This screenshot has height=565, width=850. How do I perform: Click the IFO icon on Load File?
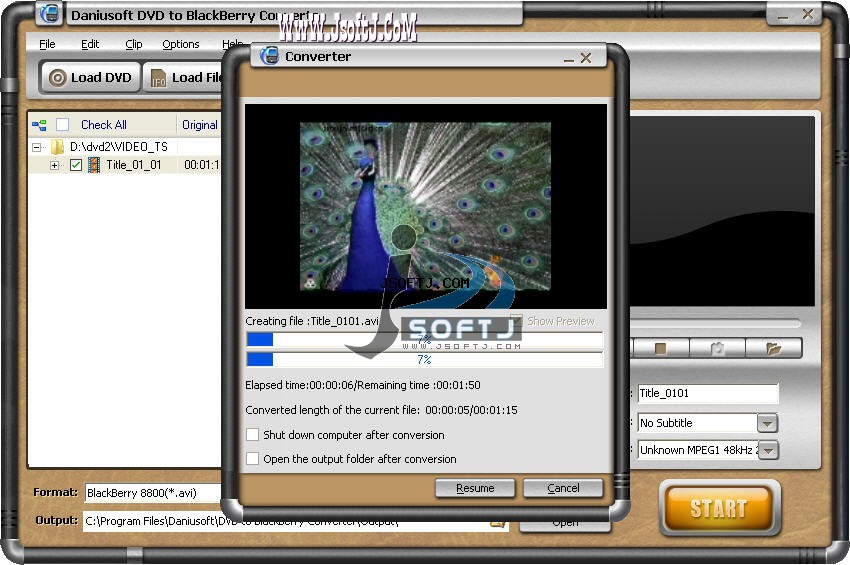click(158, 78)
